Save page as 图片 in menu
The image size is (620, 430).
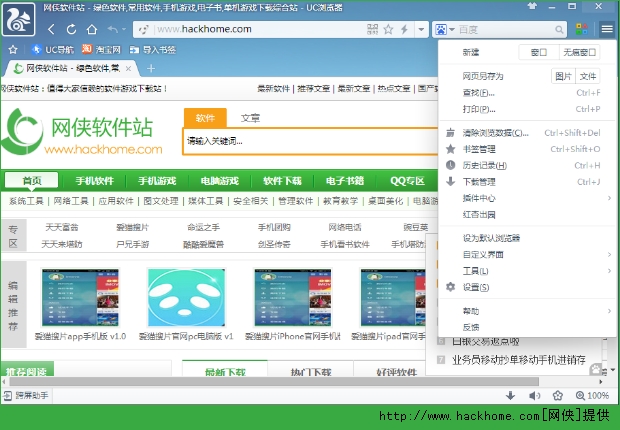coord(563,76)
